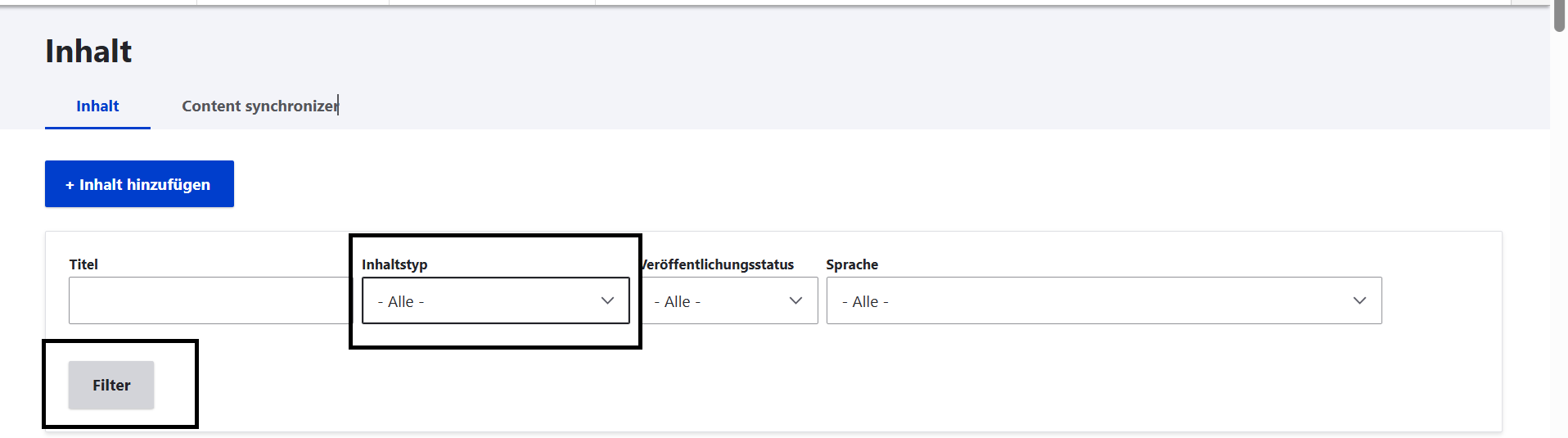Image resolution: width=1568 pixels, height=438 pixels.
Task: Click the chevron arrow in Inhaltstyp select
Action: click(x=607, y=300)
